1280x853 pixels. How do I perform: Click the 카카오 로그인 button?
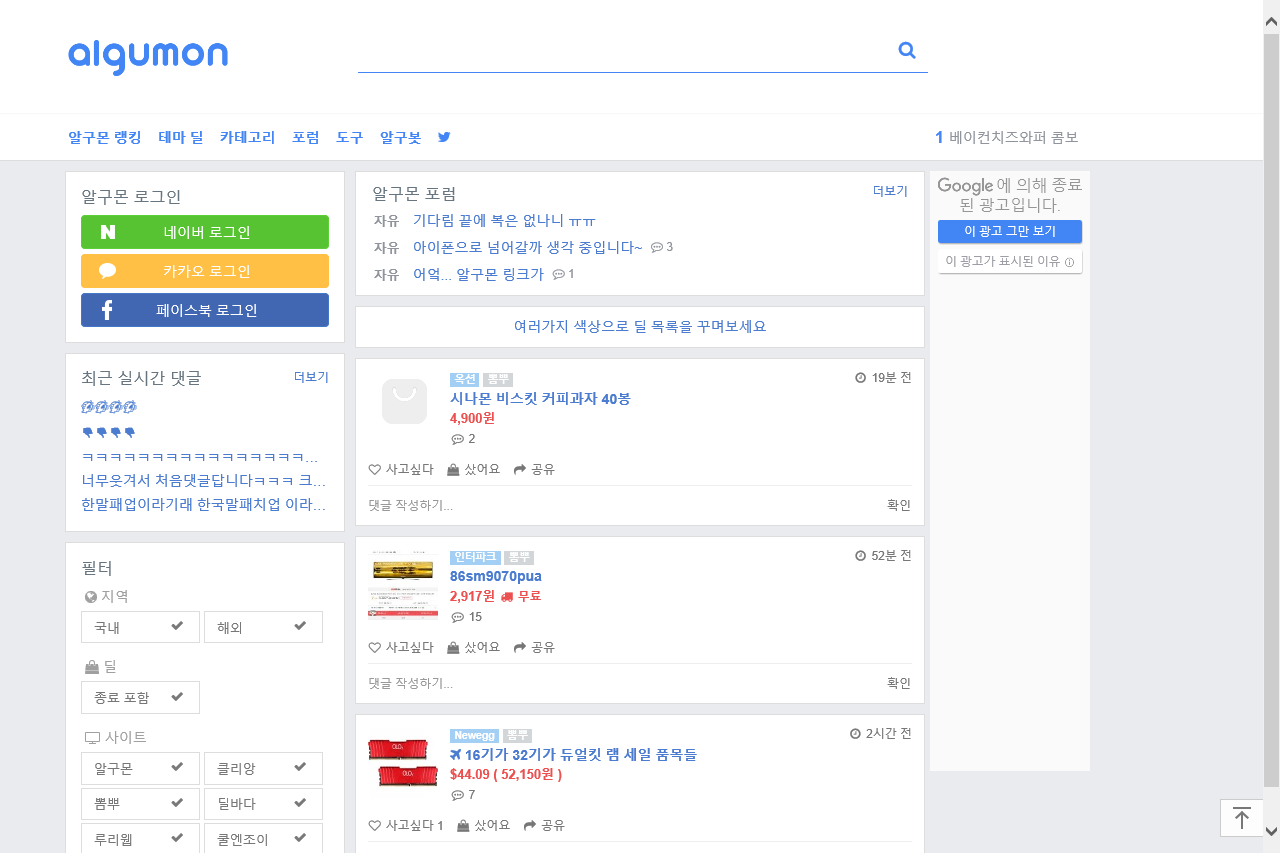tap(205, 271)
